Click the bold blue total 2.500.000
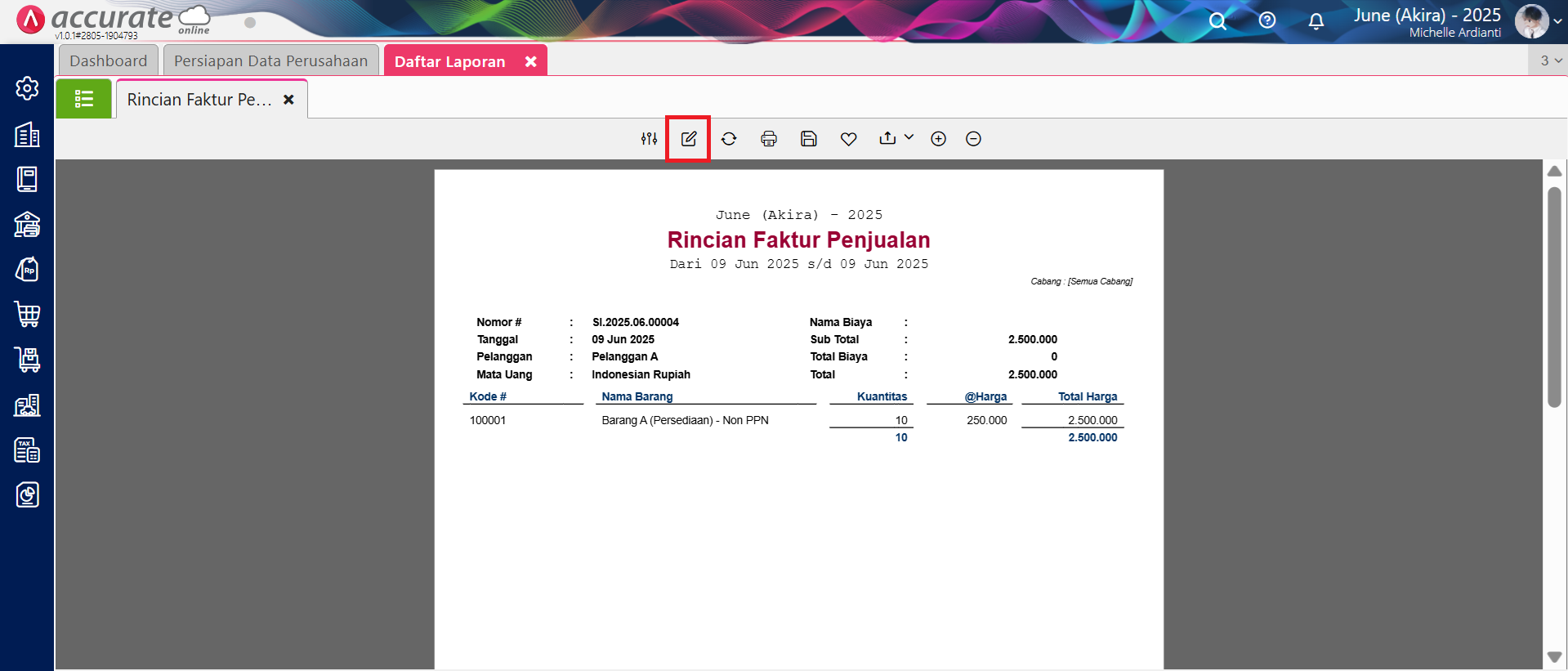The image size is (1568, 671). tap(1092, 437)
